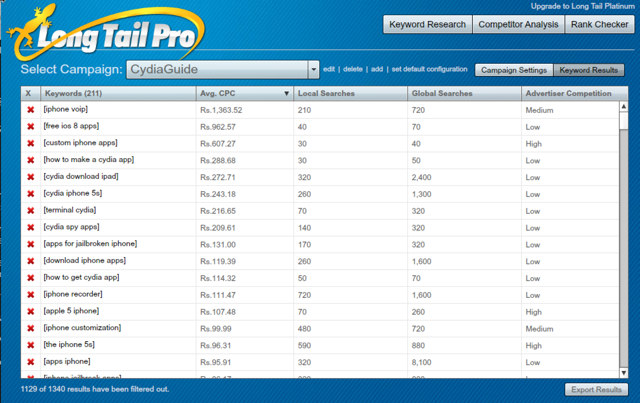Remove [how to make a cydia app] keyword
The width and height of the screenshot is (640, 403).
click(31, 160)
